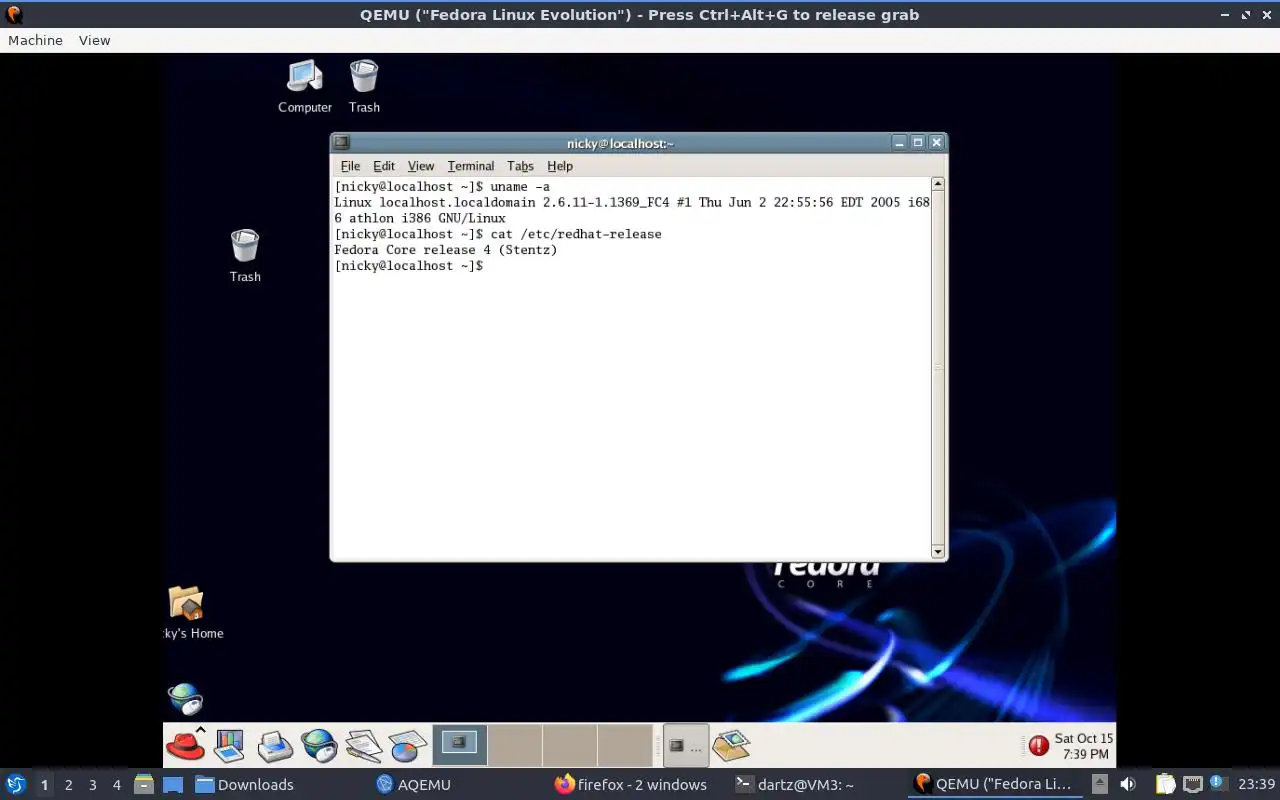Open the terminal window menu icon
The image size is (1280, 800).
coord(341,143)
